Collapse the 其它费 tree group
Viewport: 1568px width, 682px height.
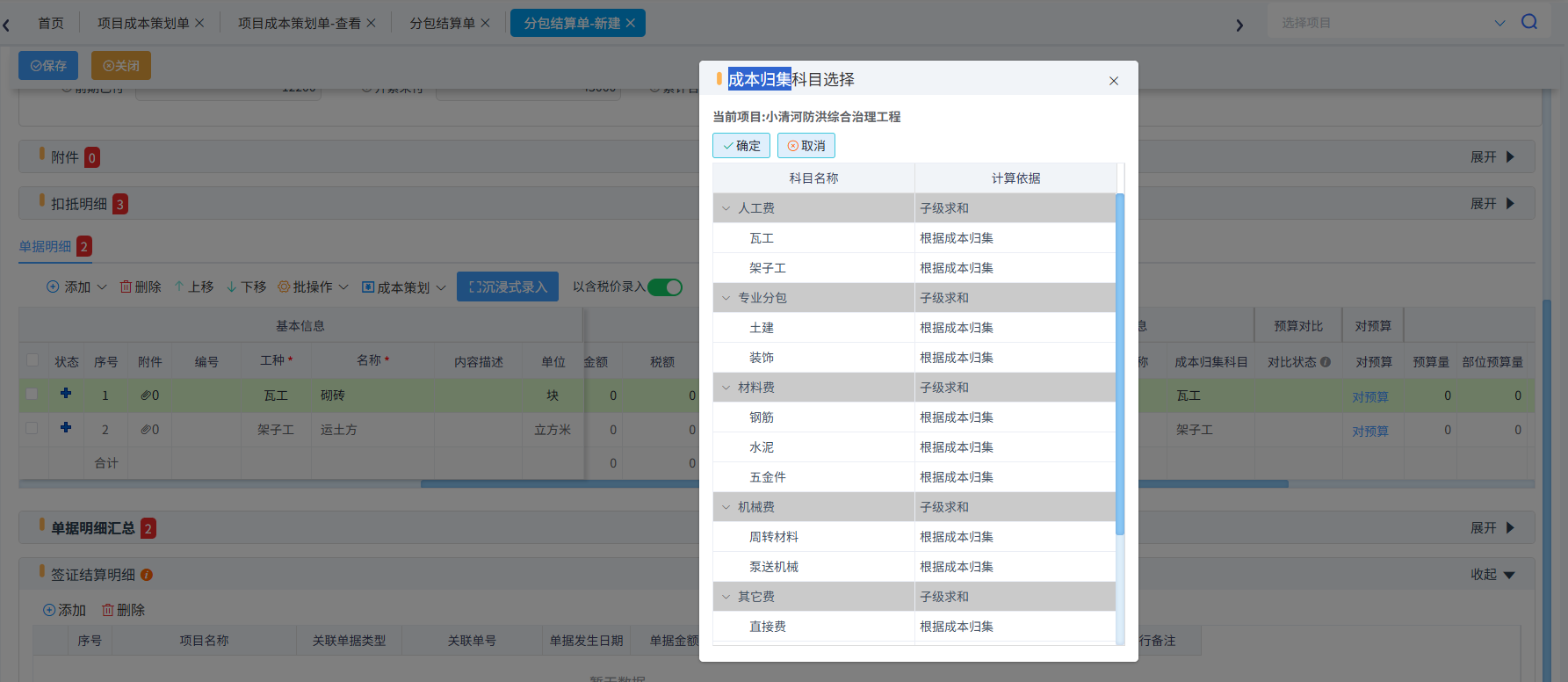[726, 597]
